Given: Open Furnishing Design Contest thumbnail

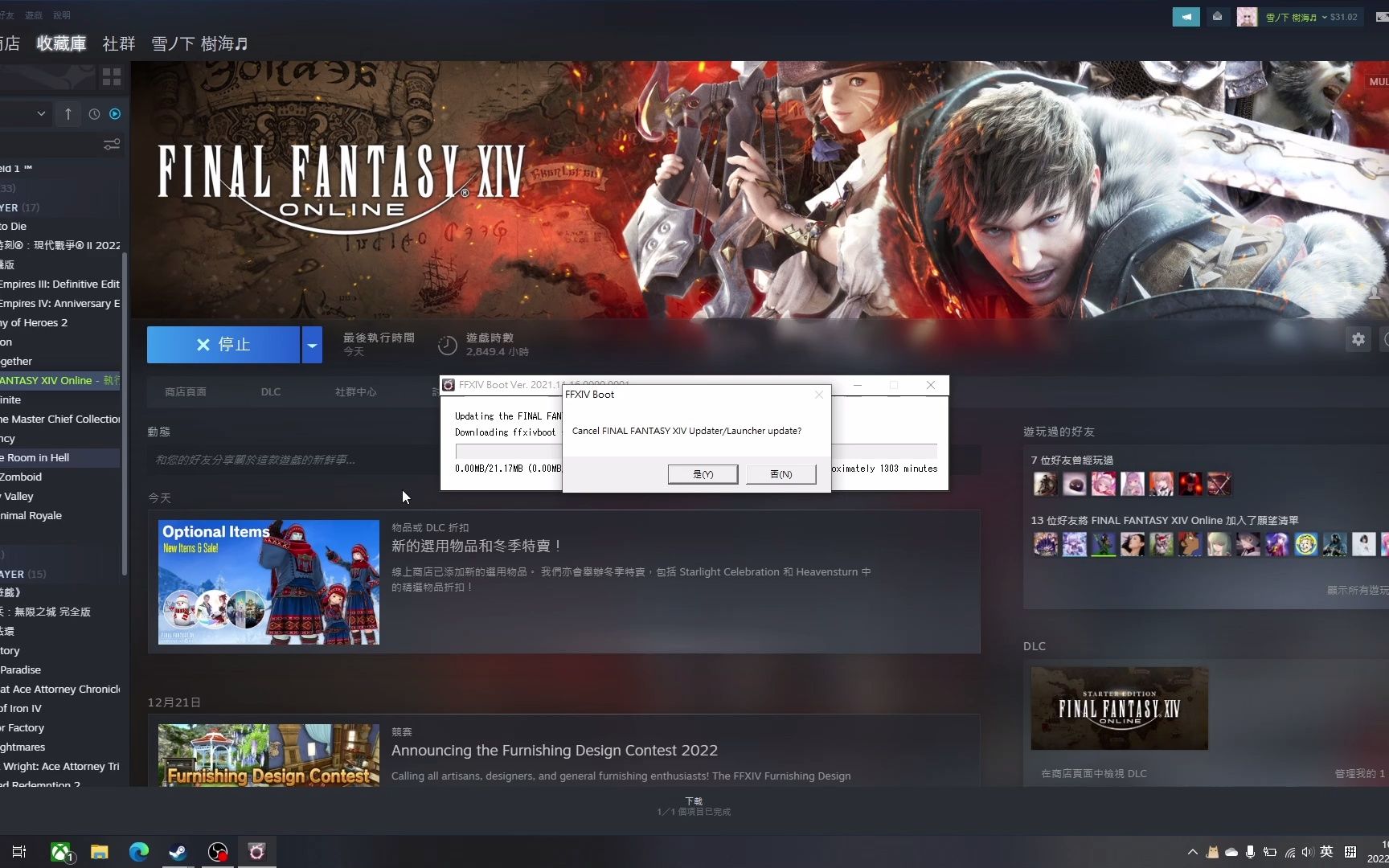Looking at the screenshot, I should point(268,755).
